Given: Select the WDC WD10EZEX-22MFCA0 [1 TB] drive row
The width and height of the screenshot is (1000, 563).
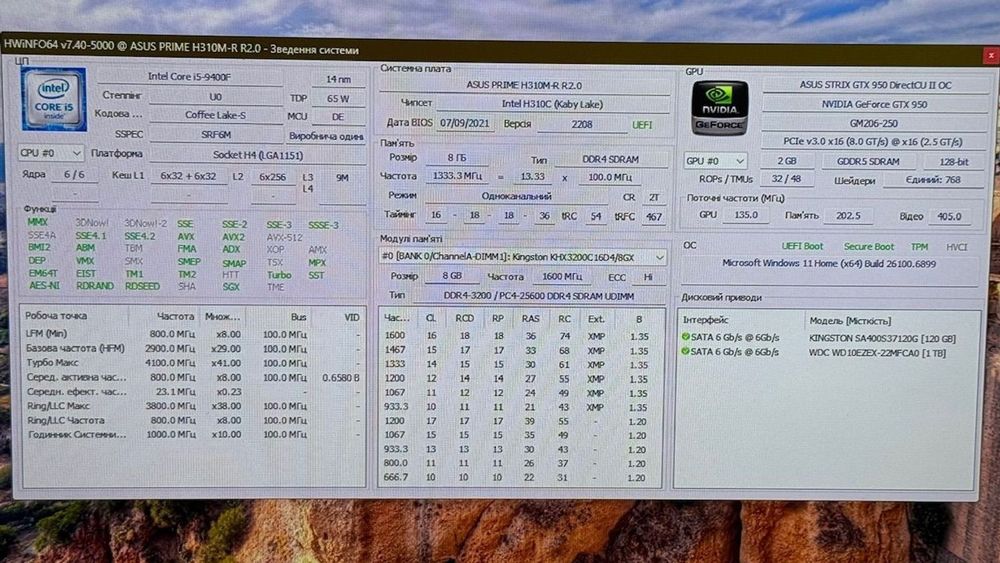Looking at the screenshot, I should tap(827, 352).
